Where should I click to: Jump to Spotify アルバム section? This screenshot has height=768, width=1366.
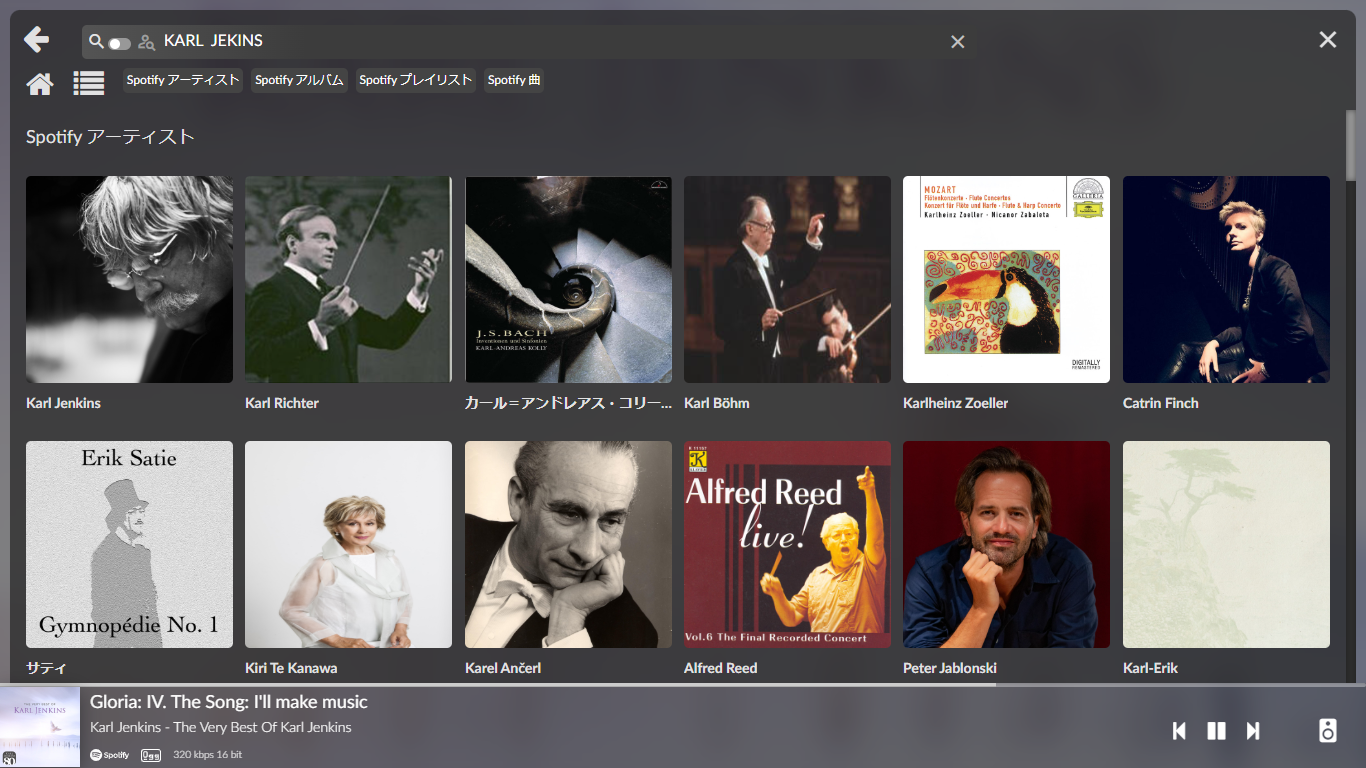click(299, 80)
